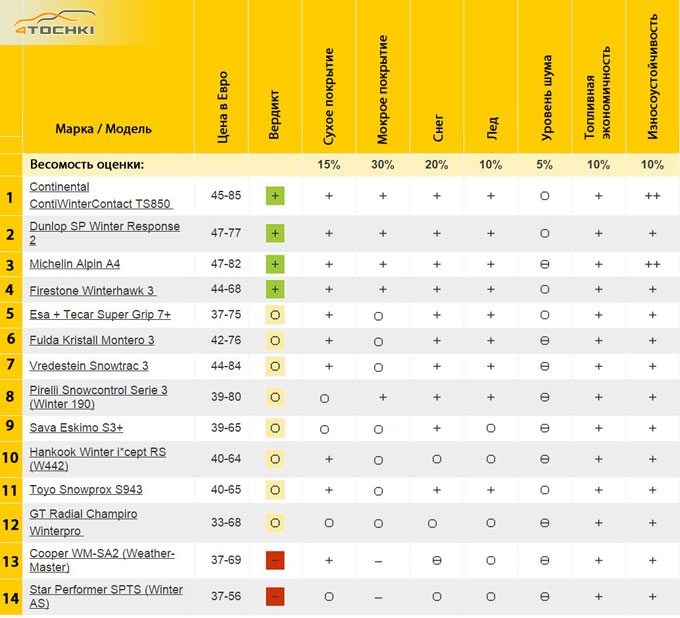Follow the Michelin Alpin A4 link
Image resolution: width=680 pixels, height=618 pixels.
(75, 264)
